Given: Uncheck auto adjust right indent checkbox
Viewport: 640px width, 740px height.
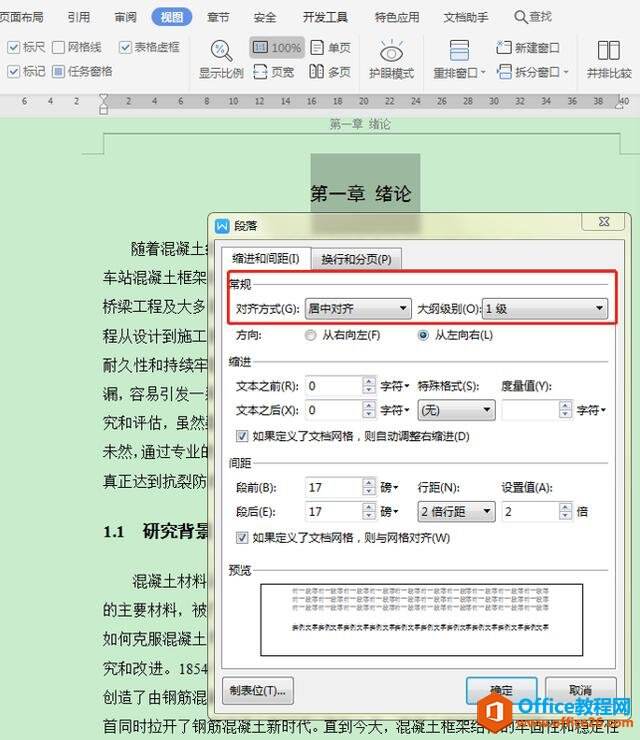Looking at the screenshot, I should coord(242,436).
